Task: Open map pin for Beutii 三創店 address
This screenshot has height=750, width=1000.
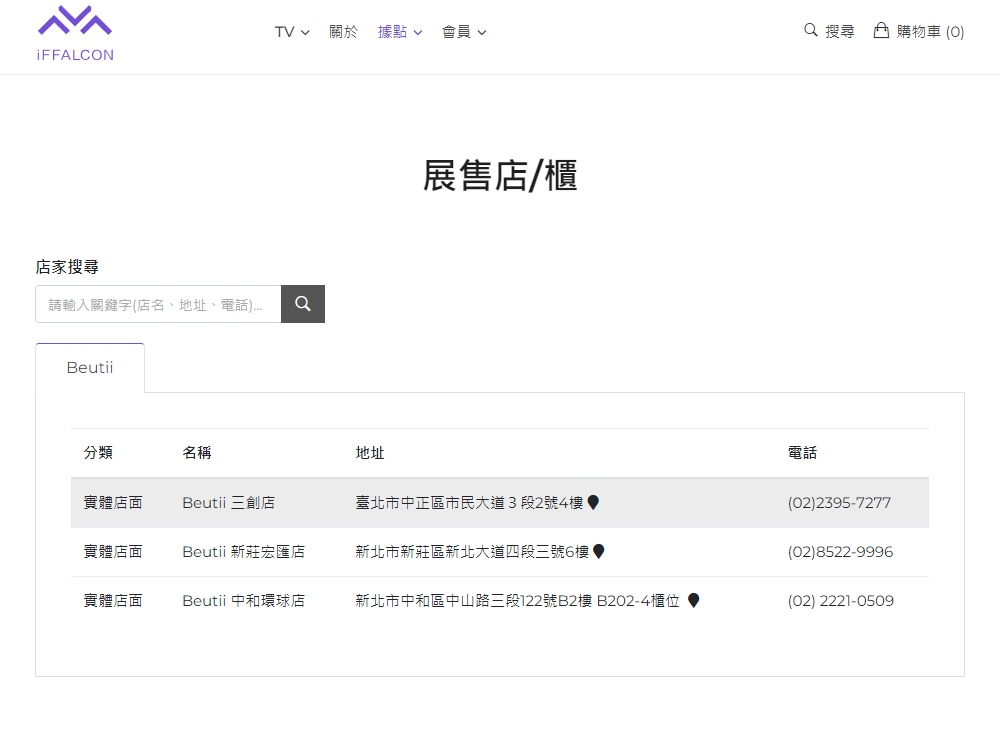Action: pos(593,503)
